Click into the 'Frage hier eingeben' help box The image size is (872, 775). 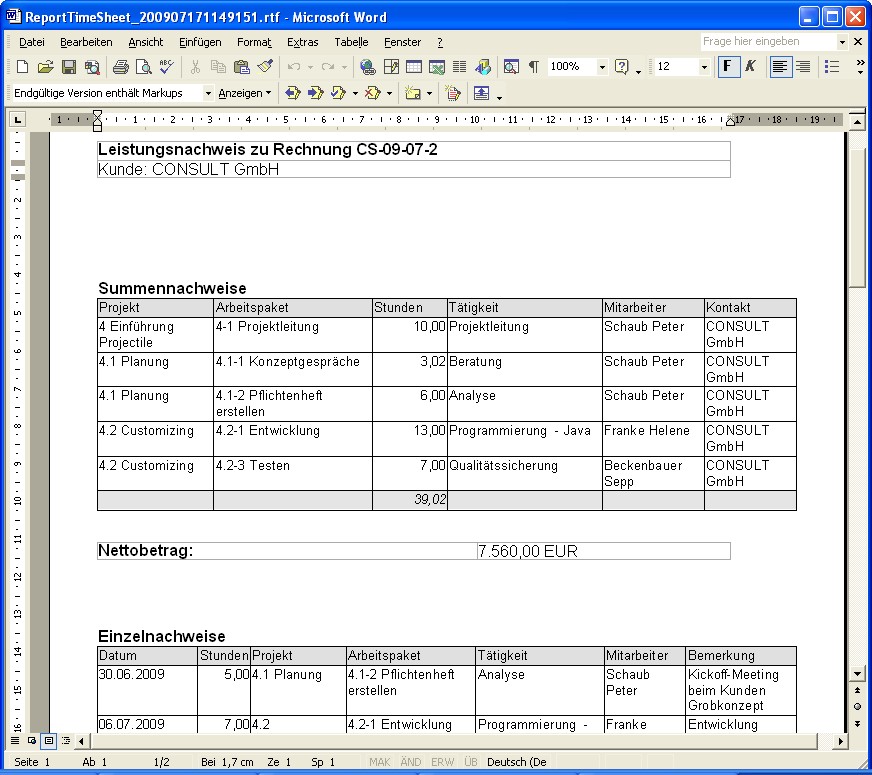click(766, 42)
